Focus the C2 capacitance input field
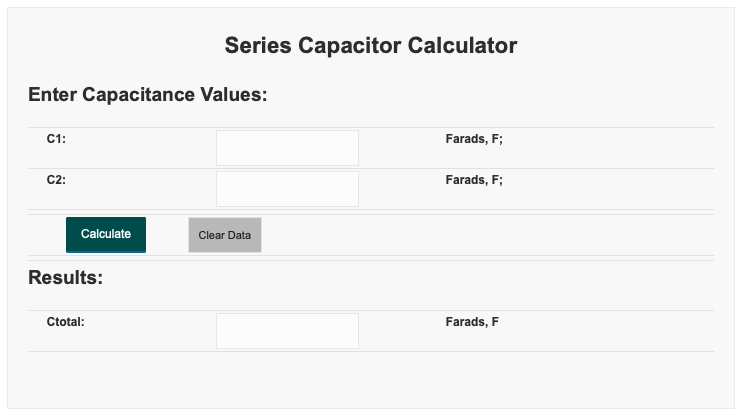The width and height of the screenshot is (745, 419). tap(287, 189)
